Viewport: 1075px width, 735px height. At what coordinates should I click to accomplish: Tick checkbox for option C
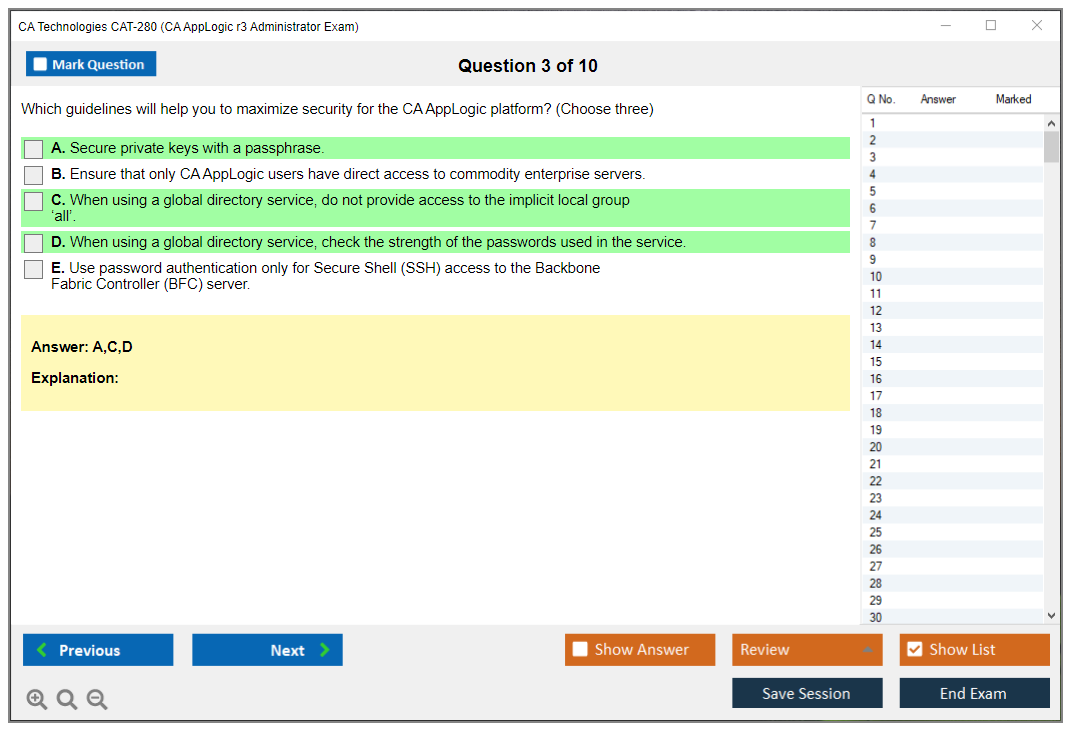[x=34, y=202]
